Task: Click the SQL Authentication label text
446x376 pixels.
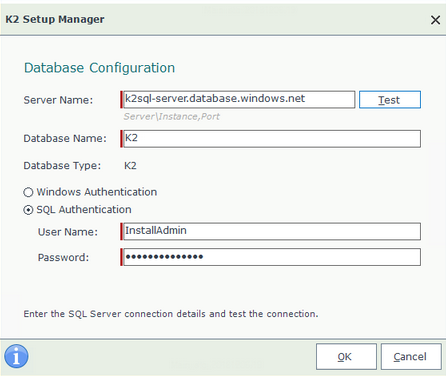Action: (84, 210)
